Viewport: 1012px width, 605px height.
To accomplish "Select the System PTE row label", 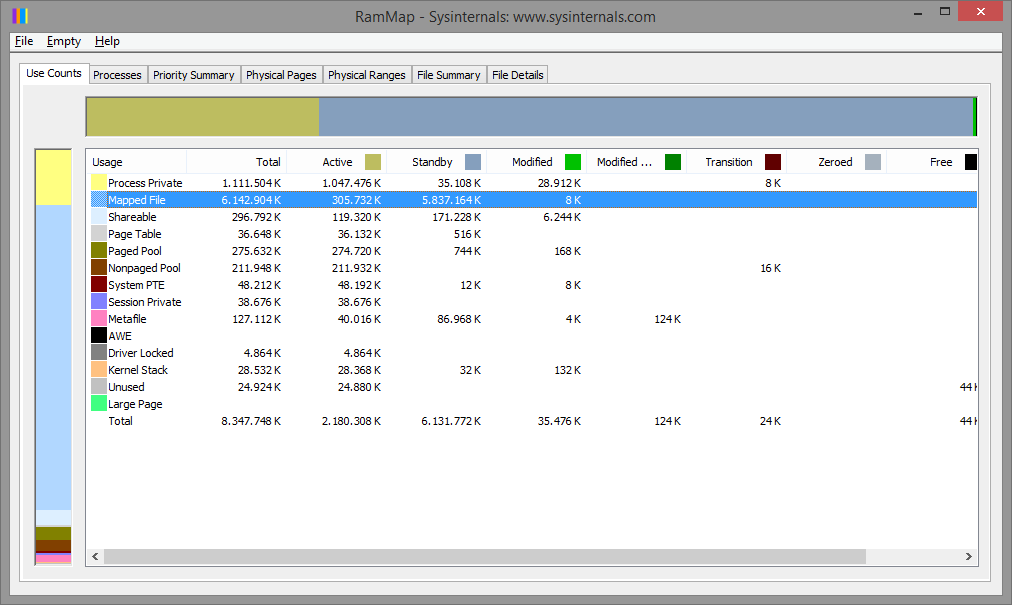I will 136,285.
